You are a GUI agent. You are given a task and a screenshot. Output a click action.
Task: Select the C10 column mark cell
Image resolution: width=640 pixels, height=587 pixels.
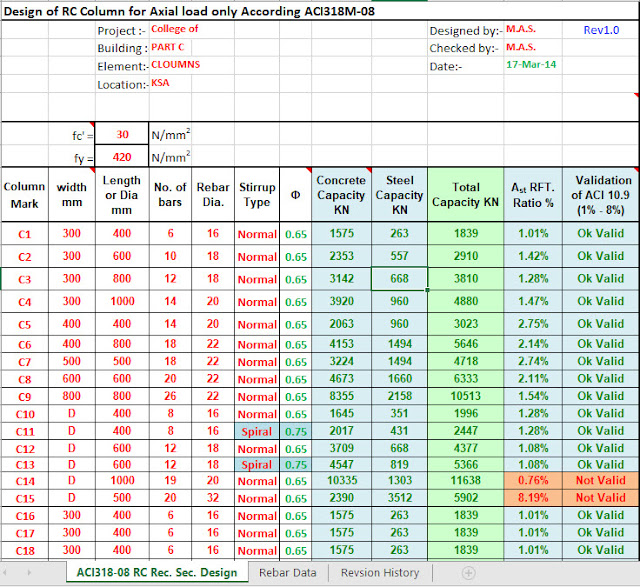[x=24, y=414]
